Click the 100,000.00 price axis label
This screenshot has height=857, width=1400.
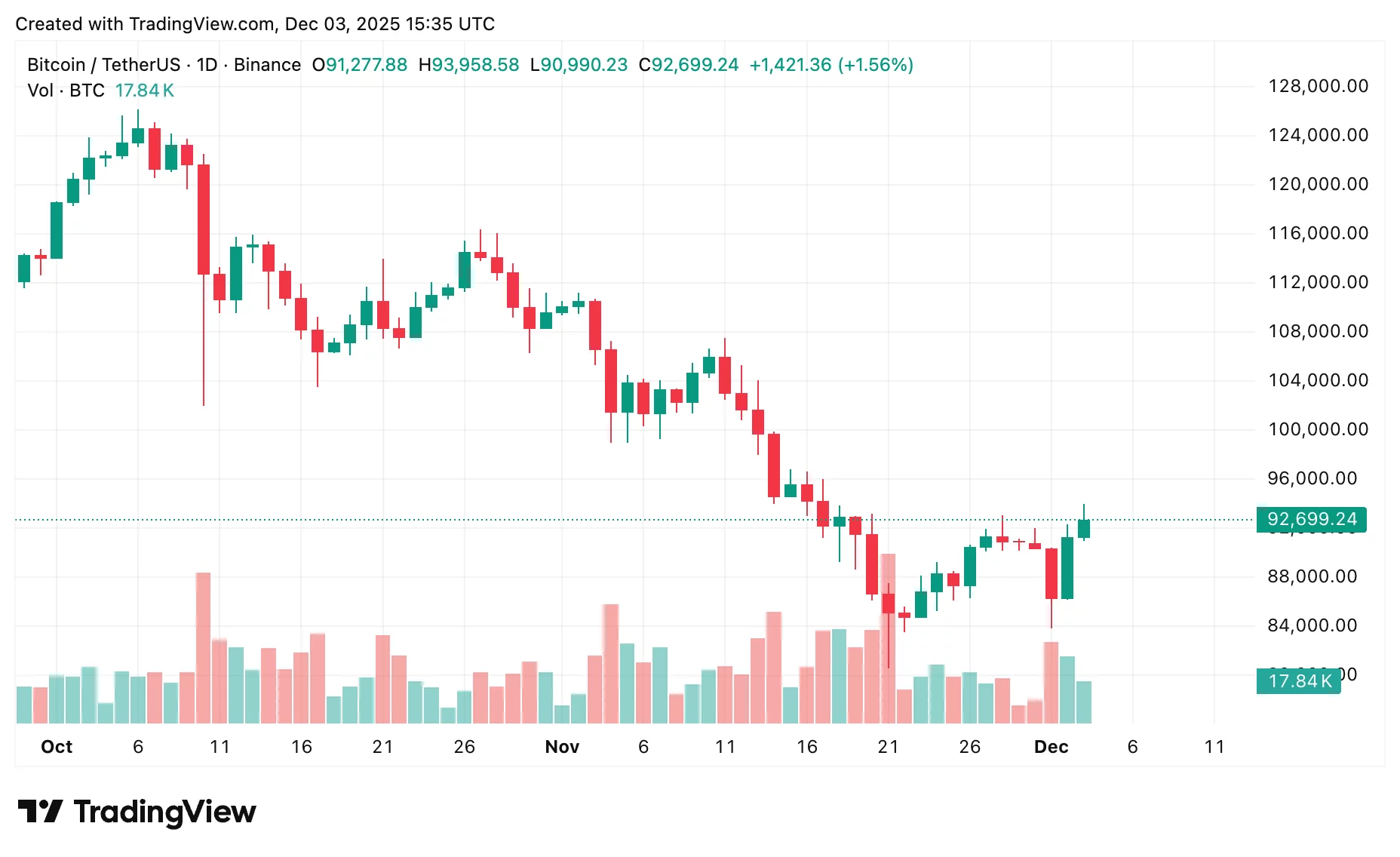coord(1318,429)
